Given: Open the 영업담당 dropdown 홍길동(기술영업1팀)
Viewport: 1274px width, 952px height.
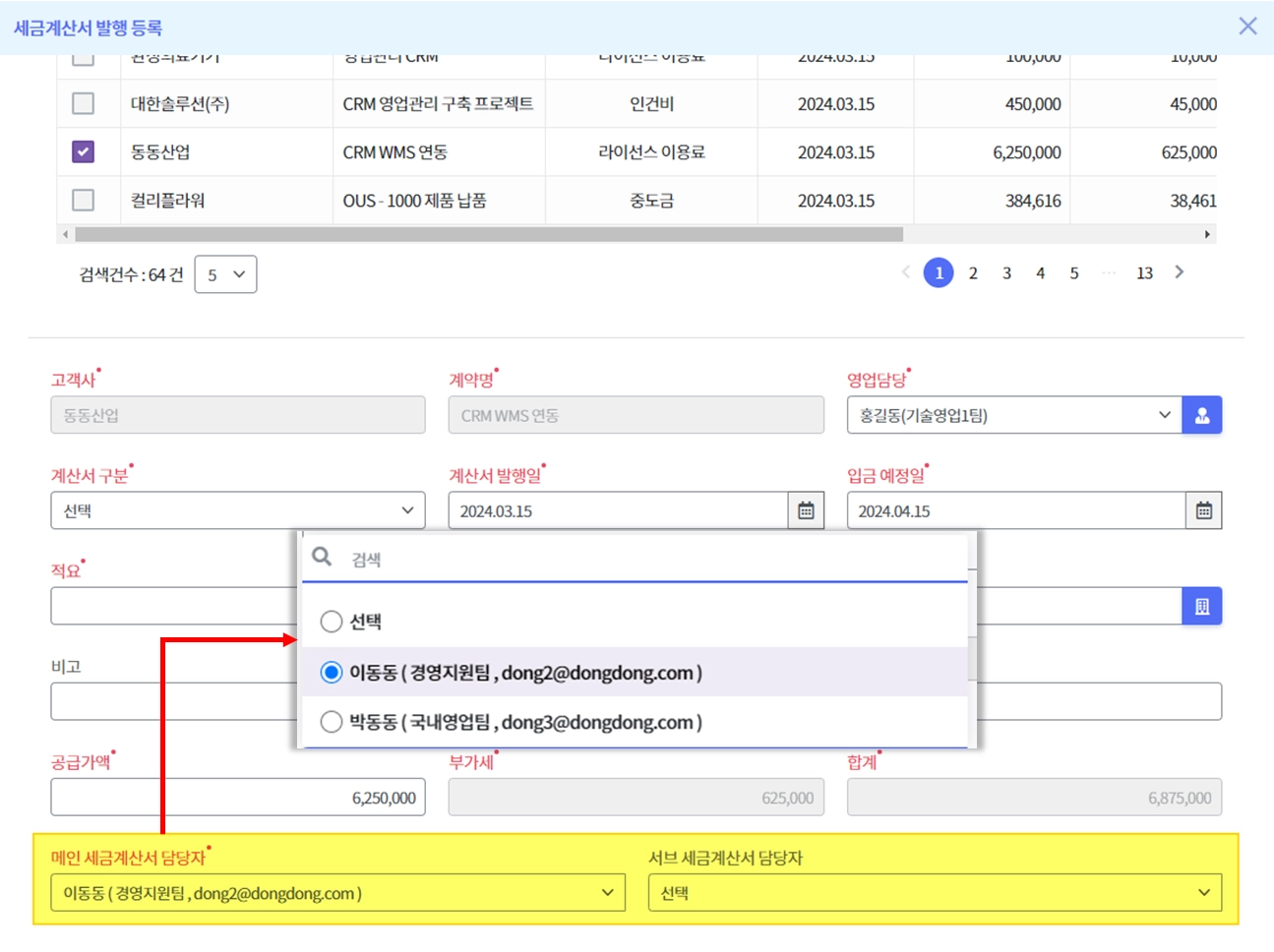Looking at the screenshot, I should (x=1014, y=415).
